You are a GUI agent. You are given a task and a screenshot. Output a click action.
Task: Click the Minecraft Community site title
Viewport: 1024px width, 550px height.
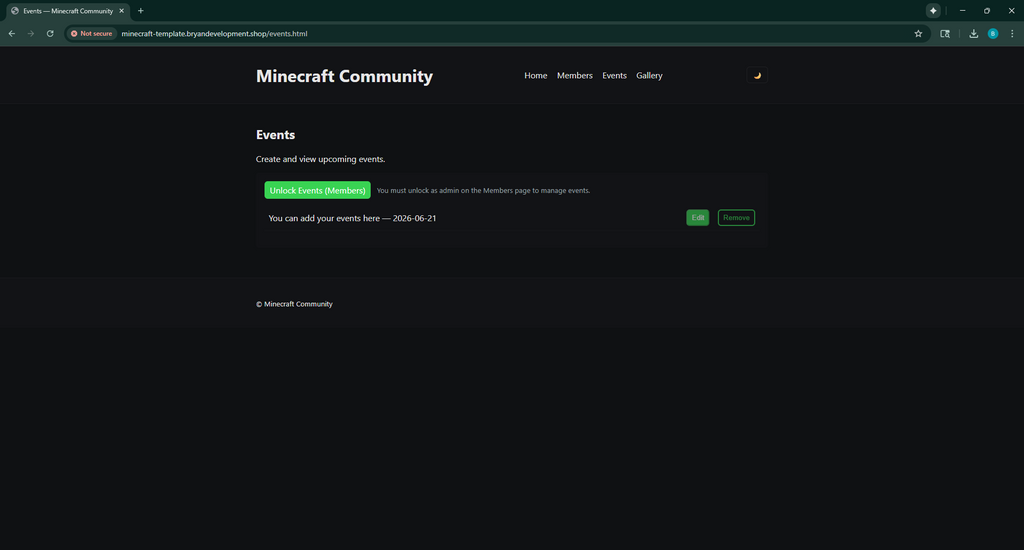[344, 77]
